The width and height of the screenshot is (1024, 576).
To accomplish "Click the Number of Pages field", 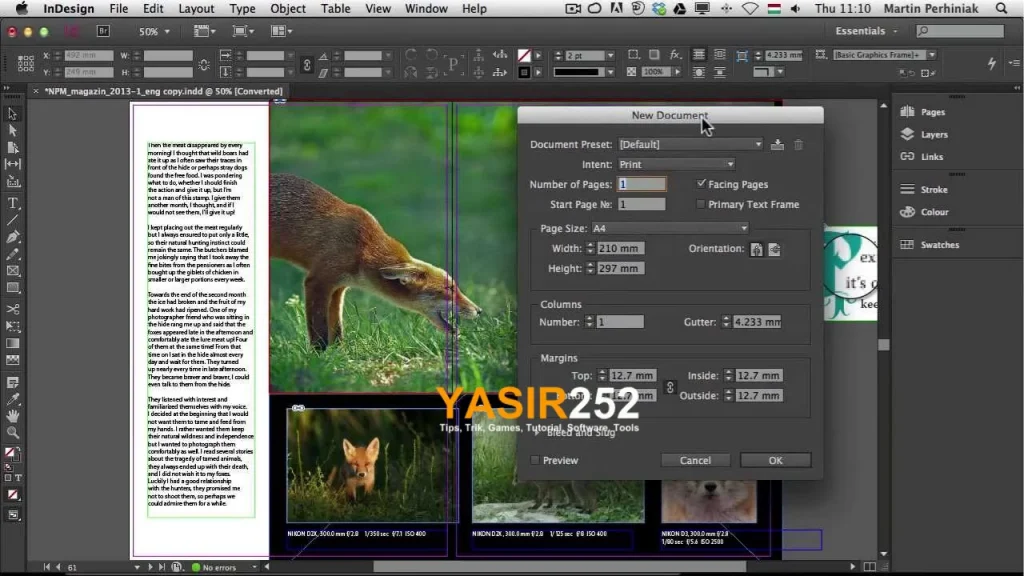I will click(642, 184).
